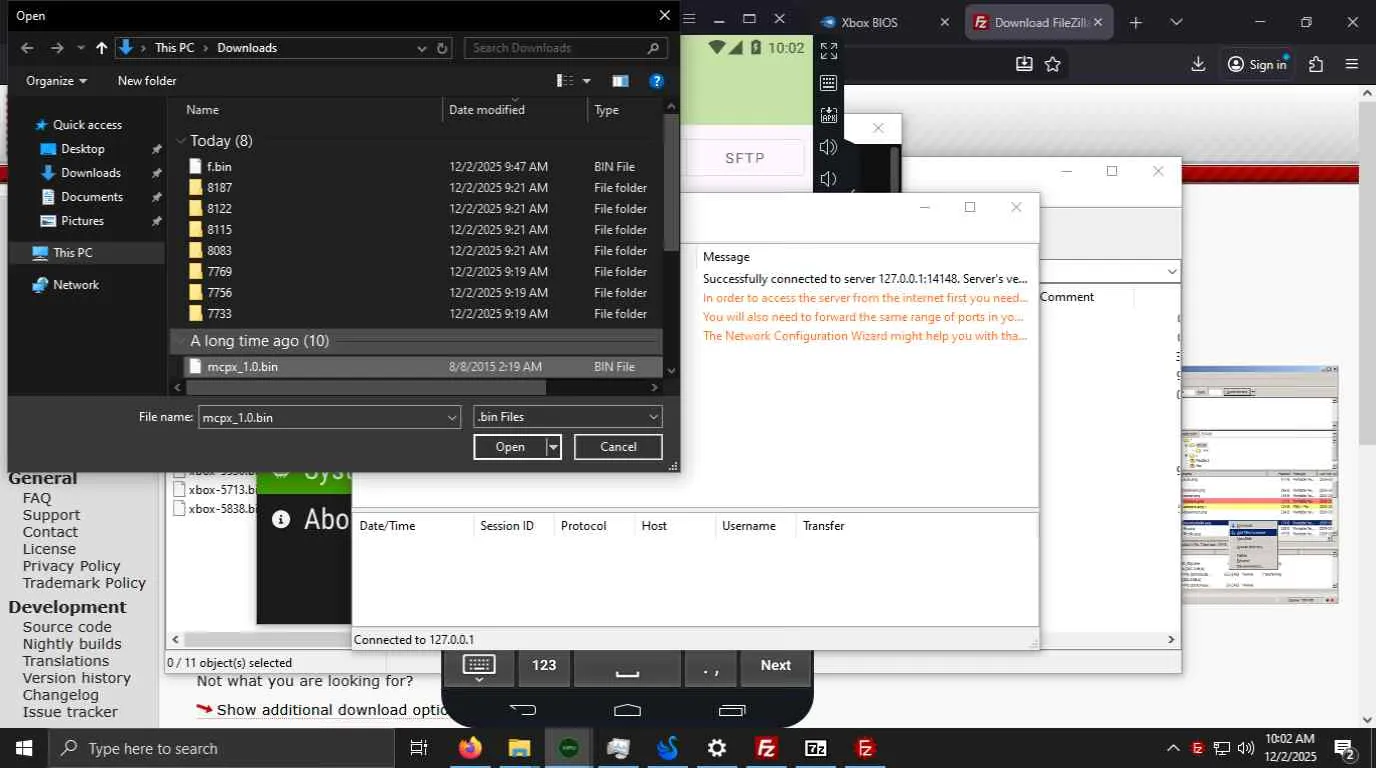Launch Firefox from the taskbar
Screen dimensions: 1376x768
coord(469,748)
